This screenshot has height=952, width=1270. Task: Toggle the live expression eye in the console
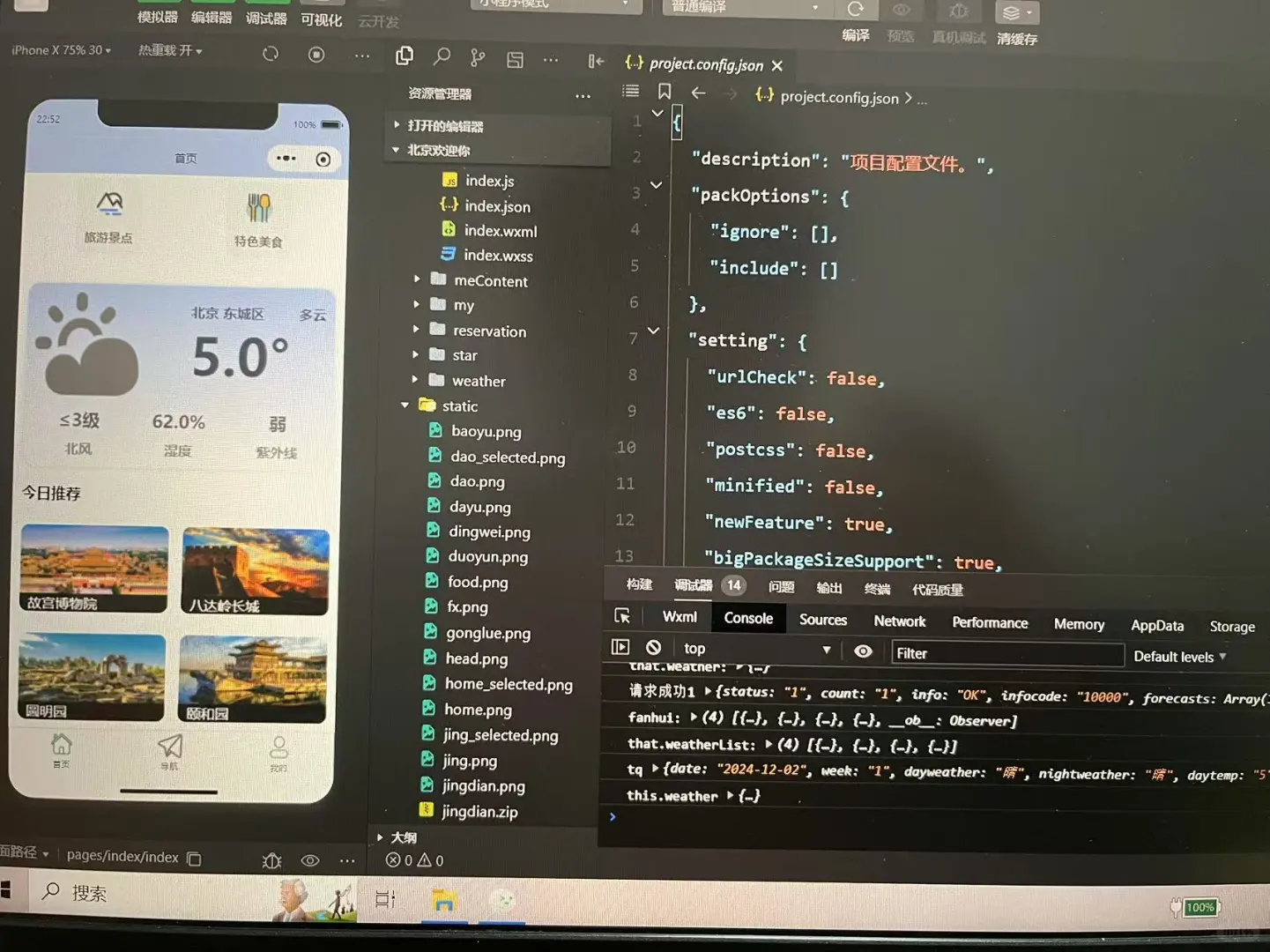(x=863, y=651)
